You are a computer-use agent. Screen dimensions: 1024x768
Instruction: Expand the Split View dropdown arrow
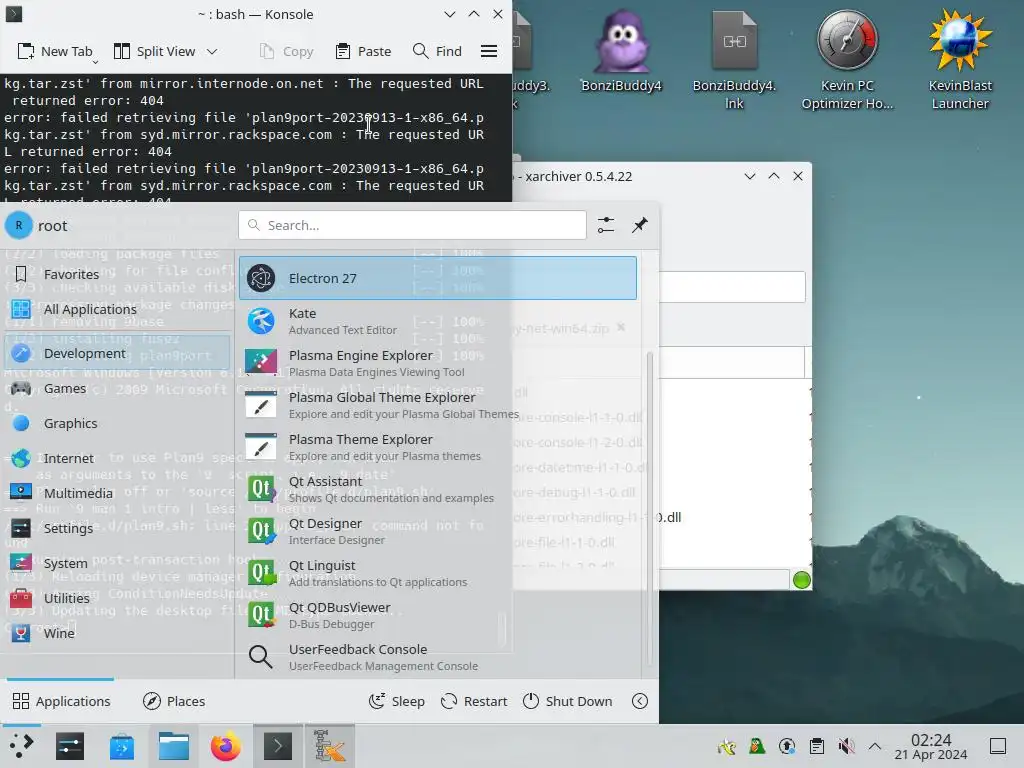212,52
